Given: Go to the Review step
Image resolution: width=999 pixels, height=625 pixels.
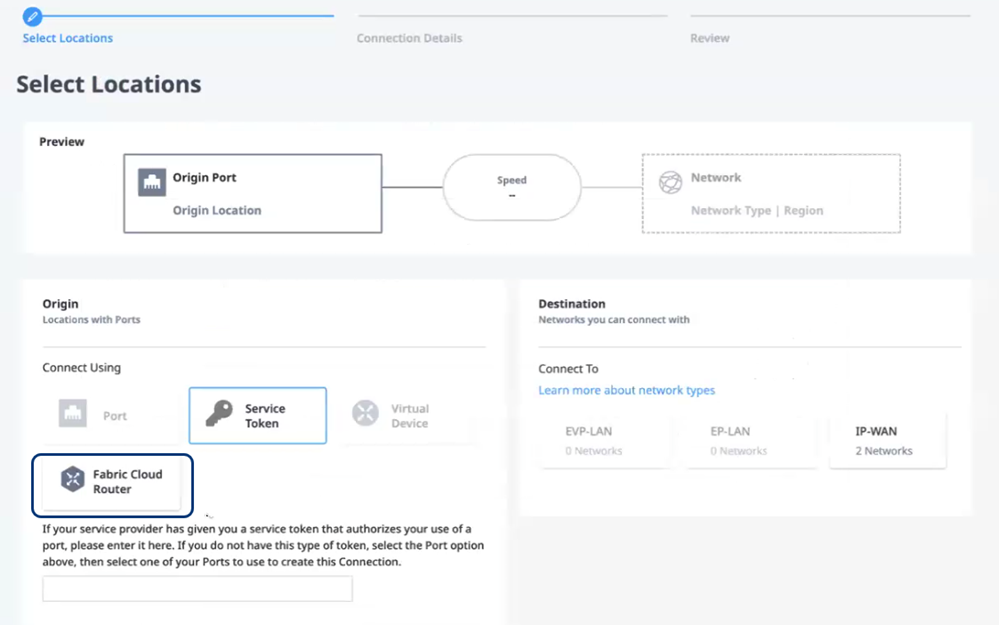Looking at the screenshot, I should tap(709, 38).
